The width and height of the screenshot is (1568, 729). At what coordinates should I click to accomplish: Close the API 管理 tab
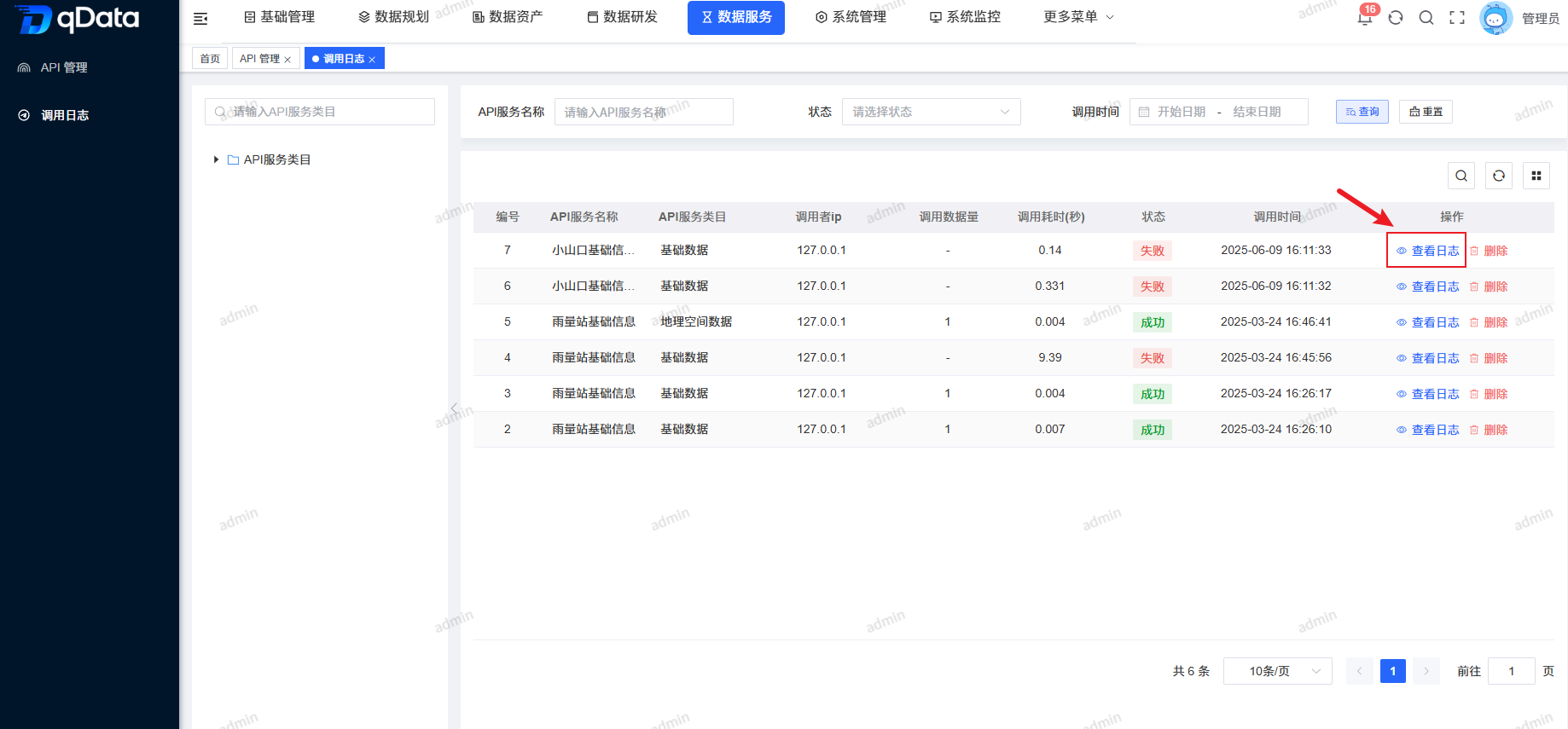(287, 60)
